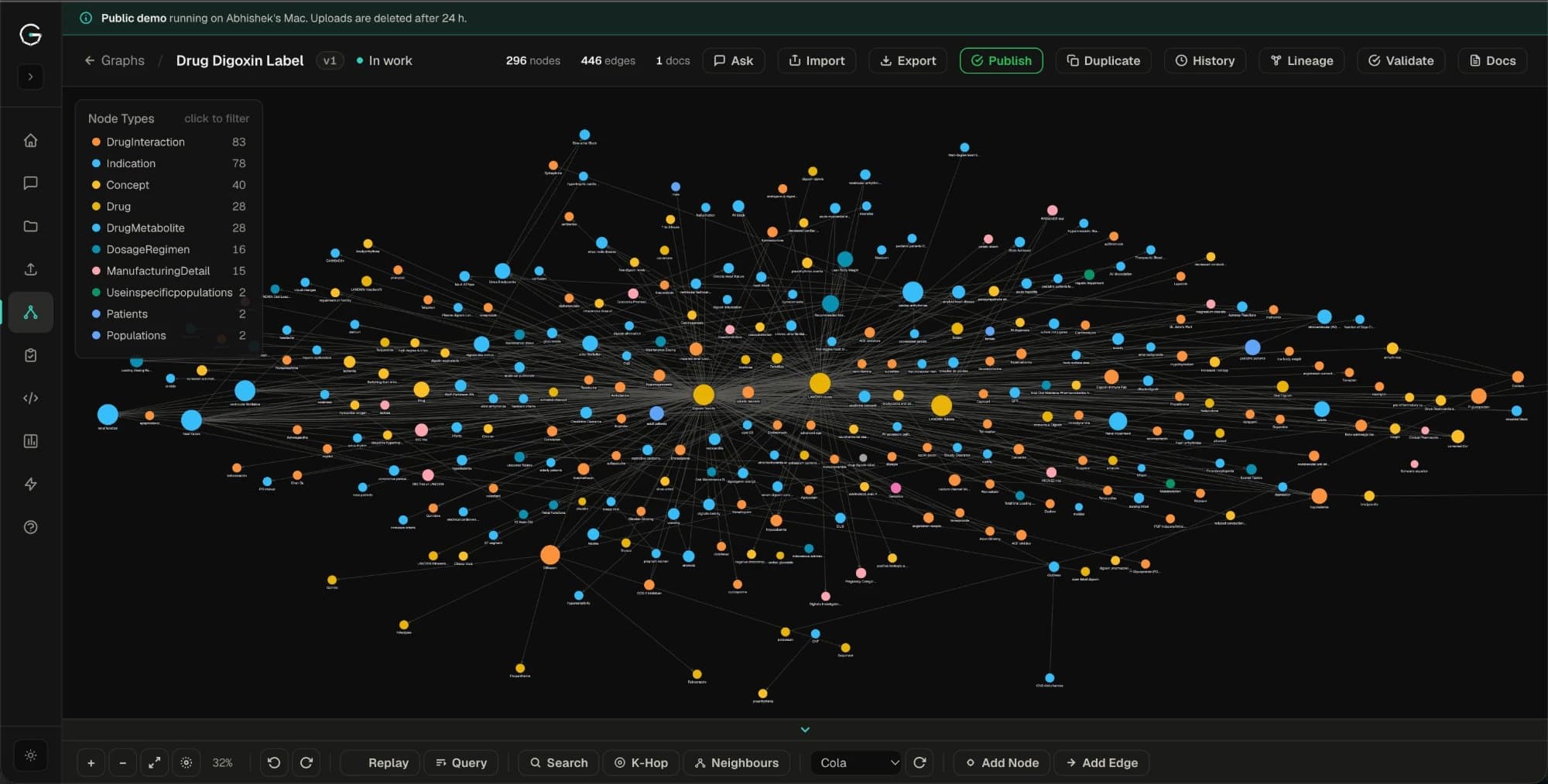Click the large yellow Digoxin hub node

704,395
